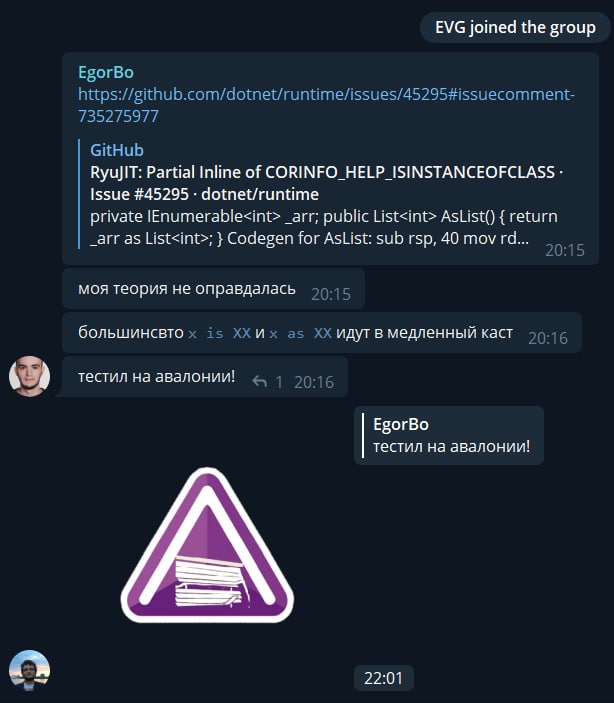Click the 'x as XX' code snippet

[300, 333]
